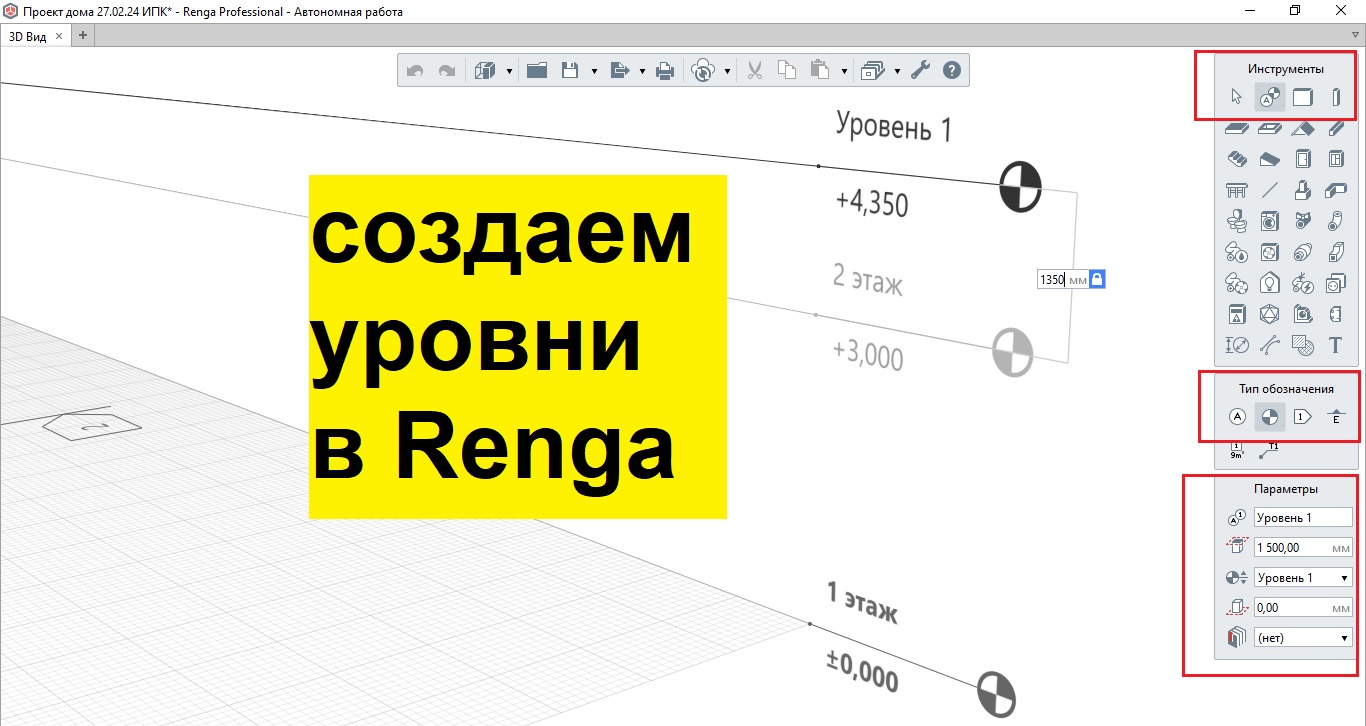
Task: Choose the Elevation mark designation type
Action: coord(1335,417)
